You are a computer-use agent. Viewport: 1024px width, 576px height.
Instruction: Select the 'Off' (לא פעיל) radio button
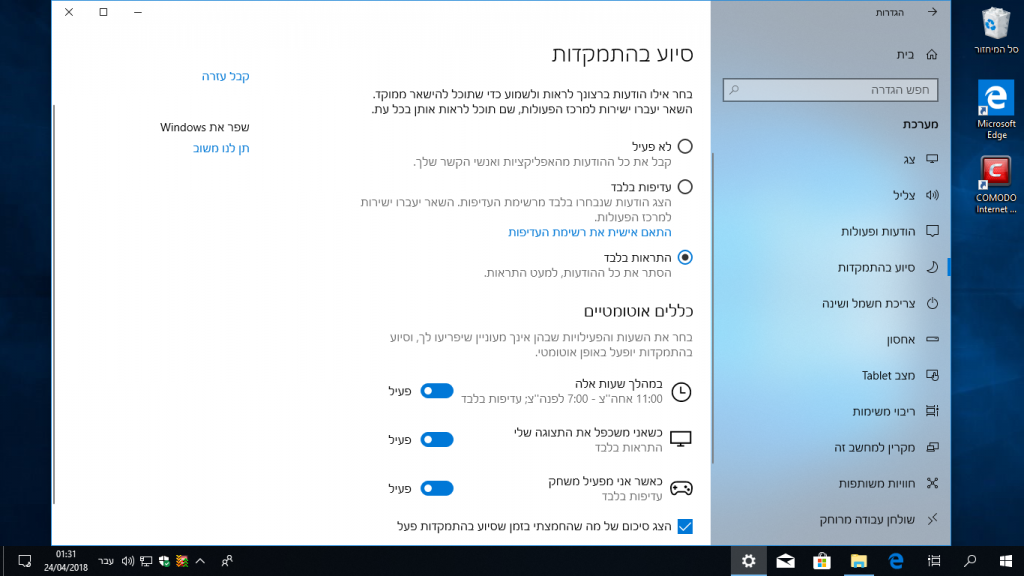(685, 146)
